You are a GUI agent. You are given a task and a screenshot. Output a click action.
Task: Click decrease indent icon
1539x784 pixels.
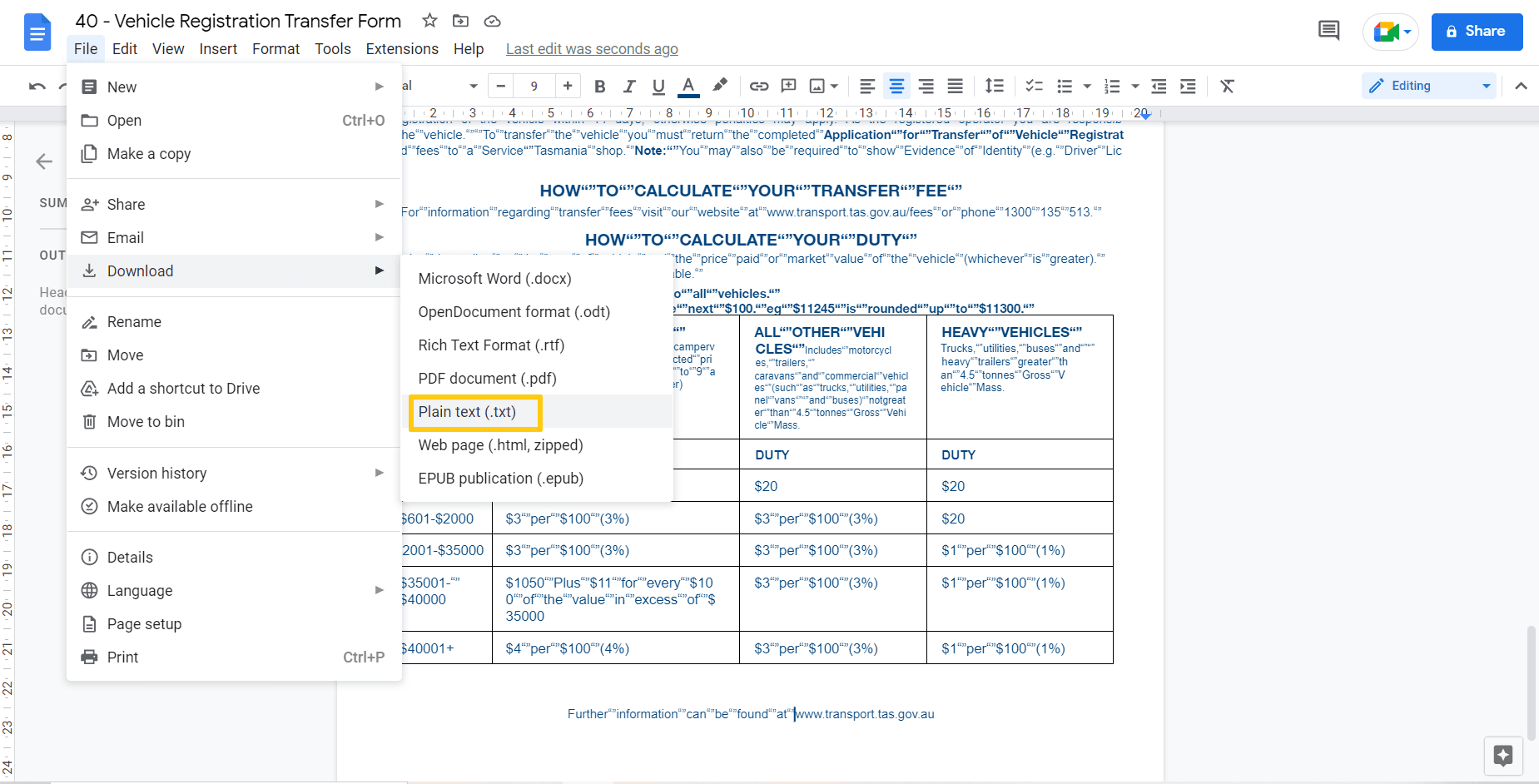[x=1159, y=86]
